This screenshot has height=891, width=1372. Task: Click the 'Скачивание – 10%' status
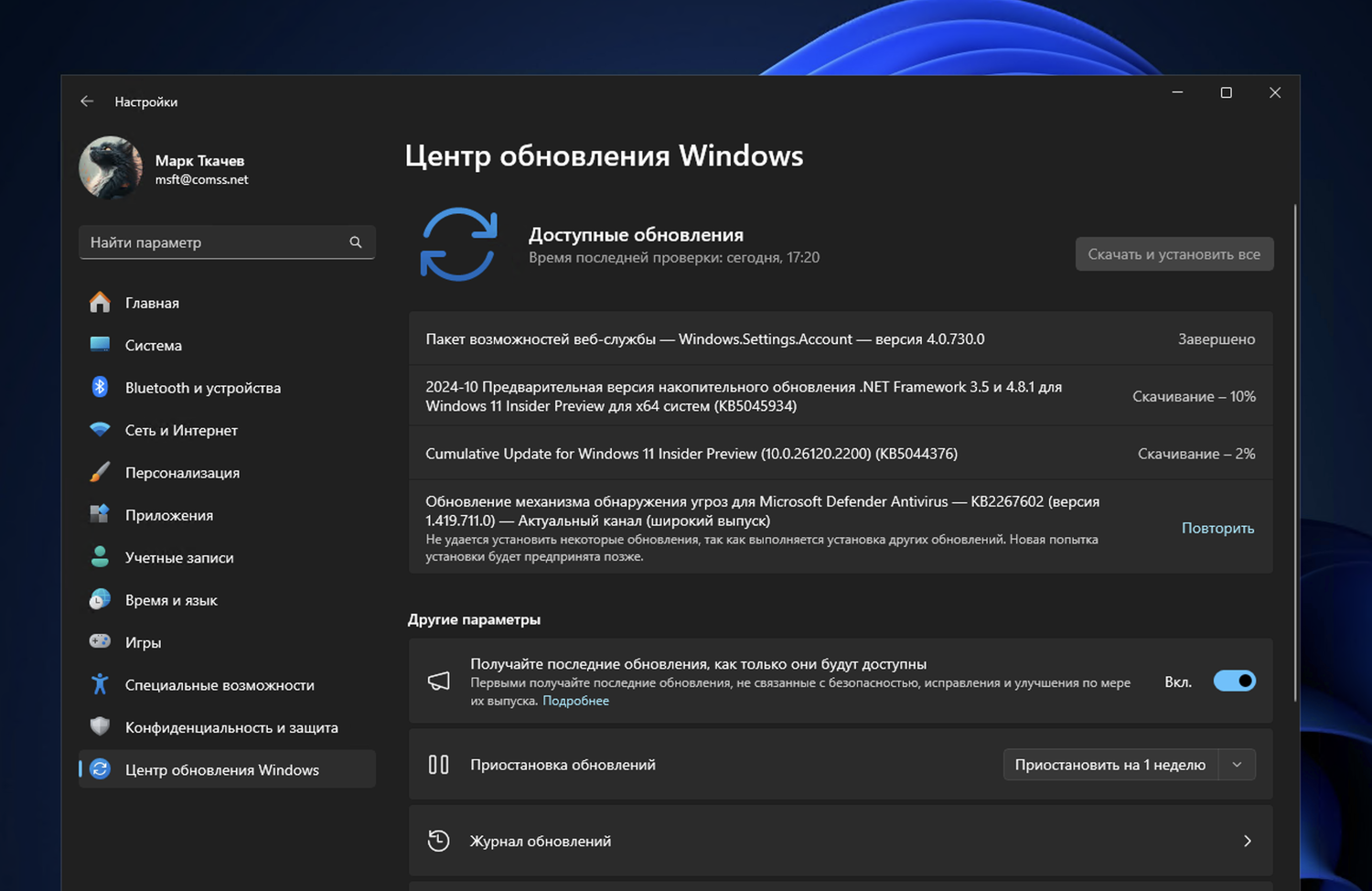pyautogui.click(x=1194, y=397)
